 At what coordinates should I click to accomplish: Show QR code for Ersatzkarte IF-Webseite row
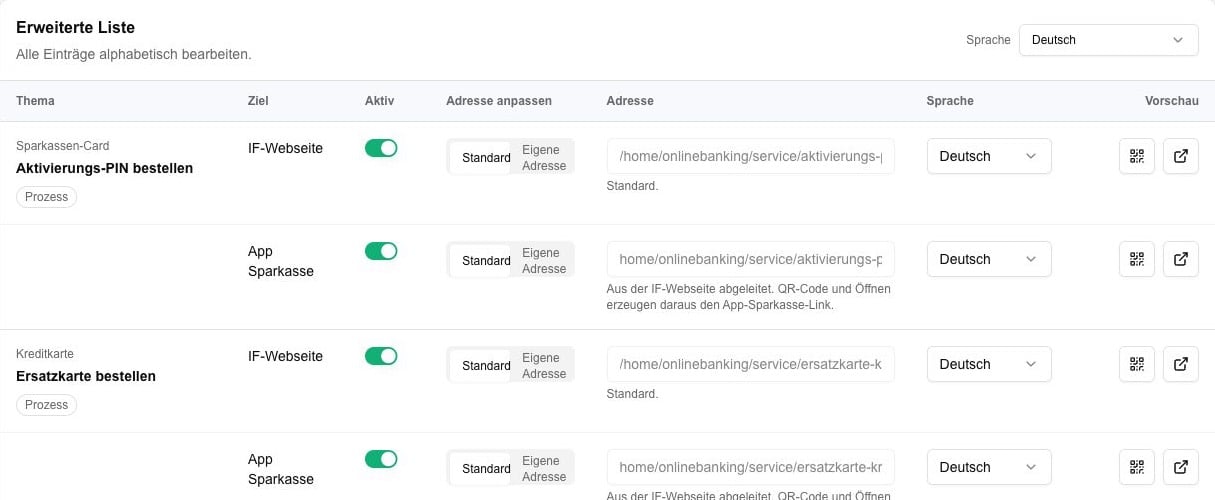click(1137, 364)
